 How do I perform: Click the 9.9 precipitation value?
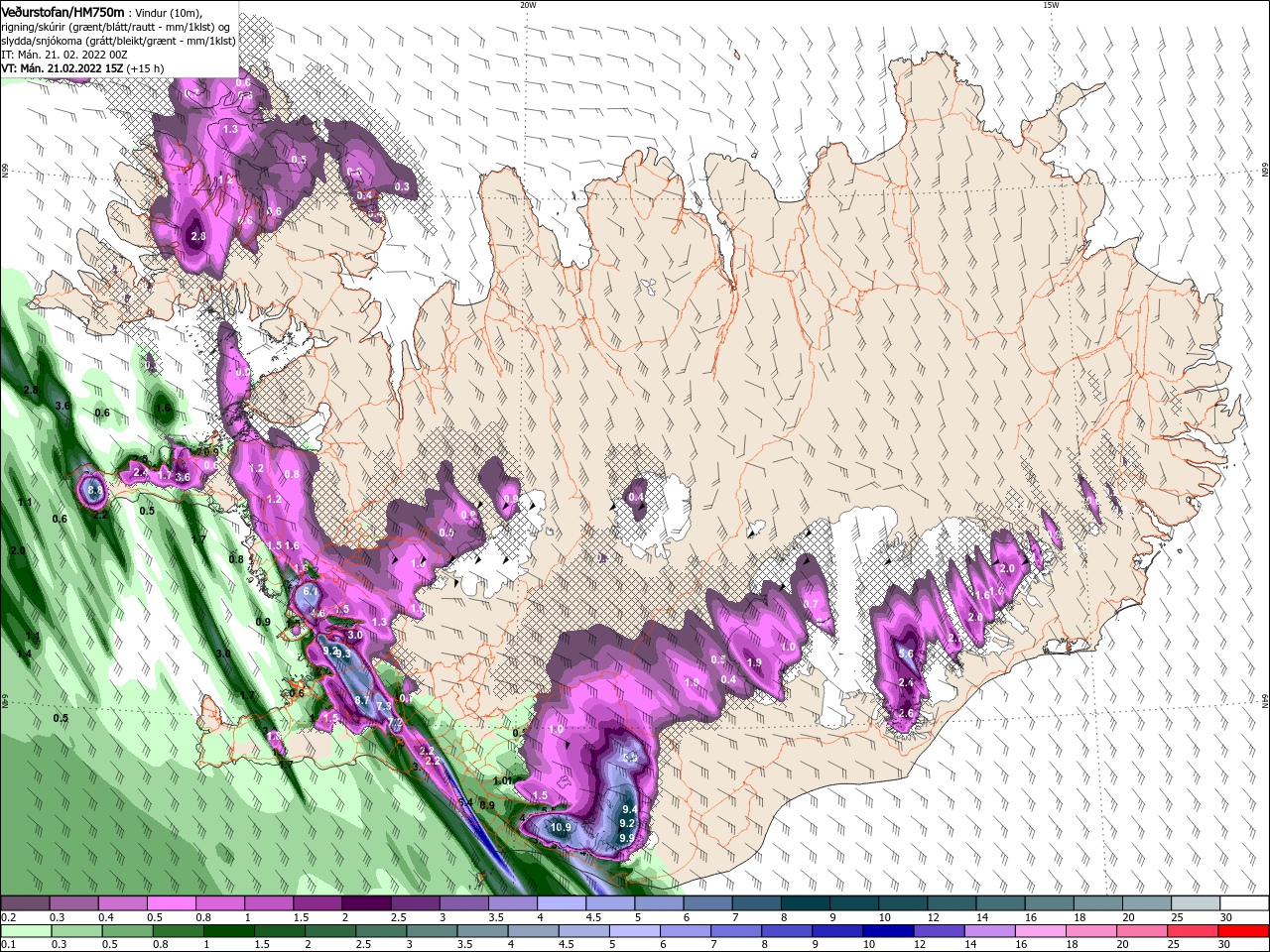[626, 838]
